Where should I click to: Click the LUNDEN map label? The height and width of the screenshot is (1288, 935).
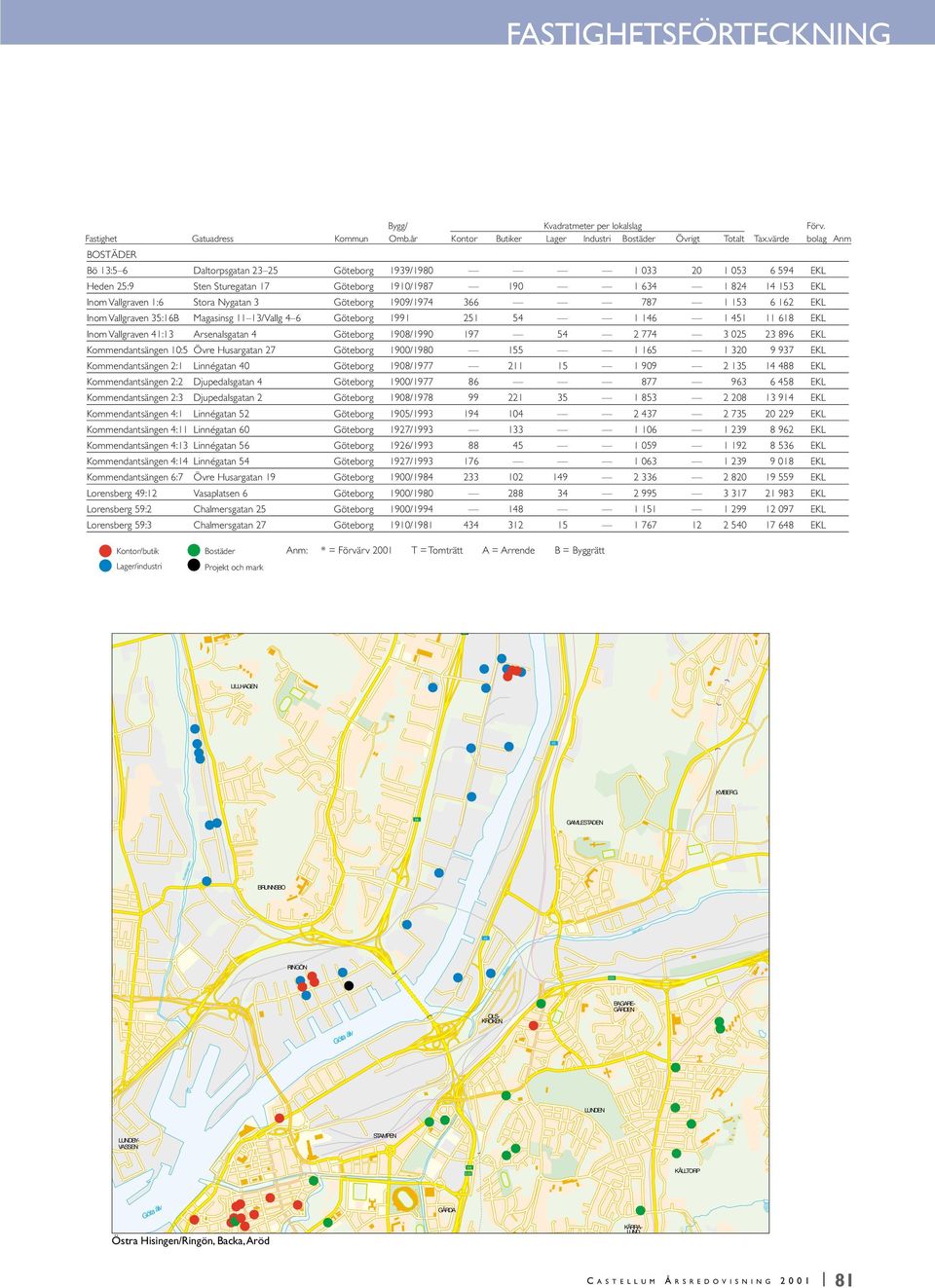tap(594, 1110)
